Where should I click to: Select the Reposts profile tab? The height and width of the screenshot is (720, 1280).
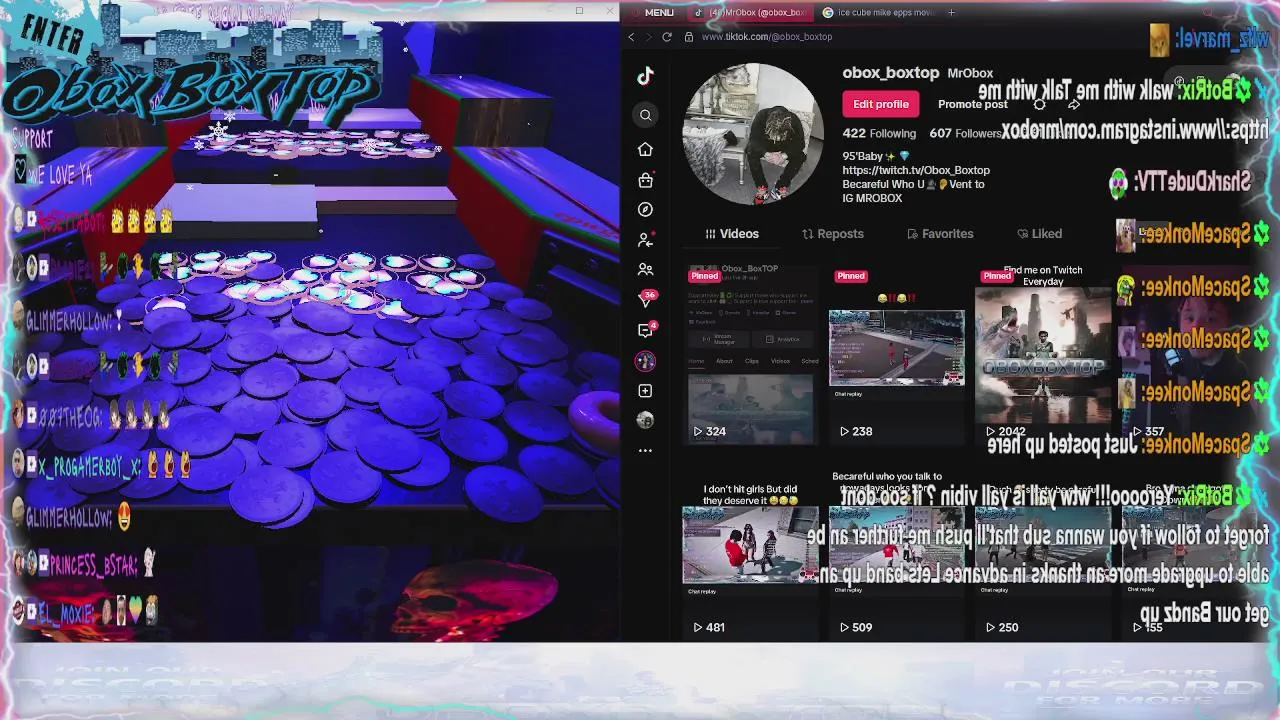(x=832, y=234)
